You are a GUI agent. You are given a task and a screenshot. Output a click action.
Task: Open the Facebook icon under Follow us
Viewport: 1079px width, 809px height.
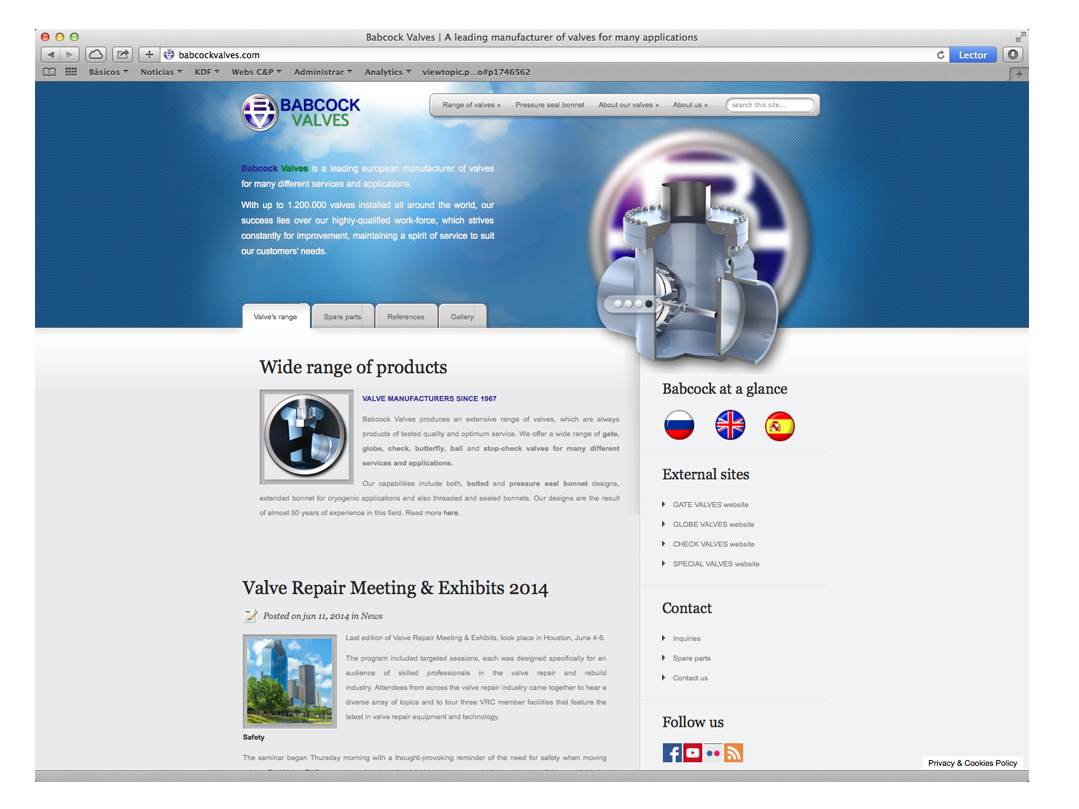coord(672,753)
